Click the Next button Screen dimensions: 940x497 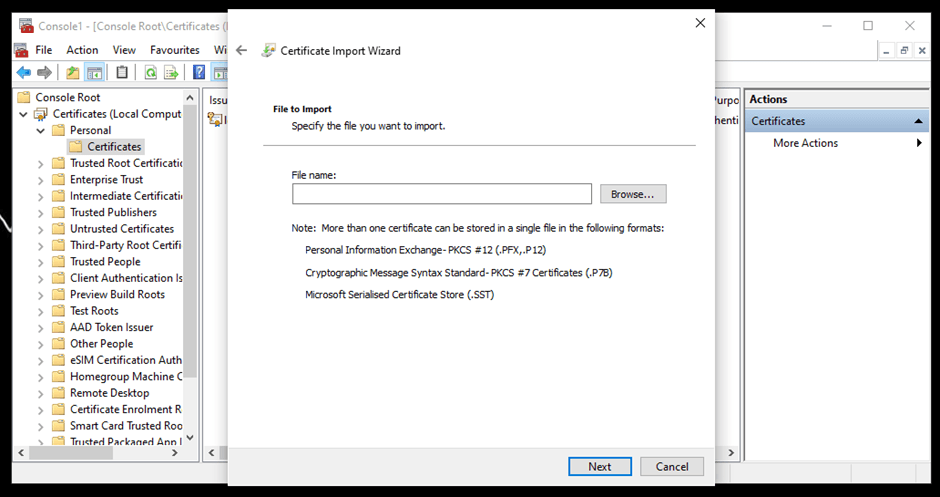(x=599, y=466)
